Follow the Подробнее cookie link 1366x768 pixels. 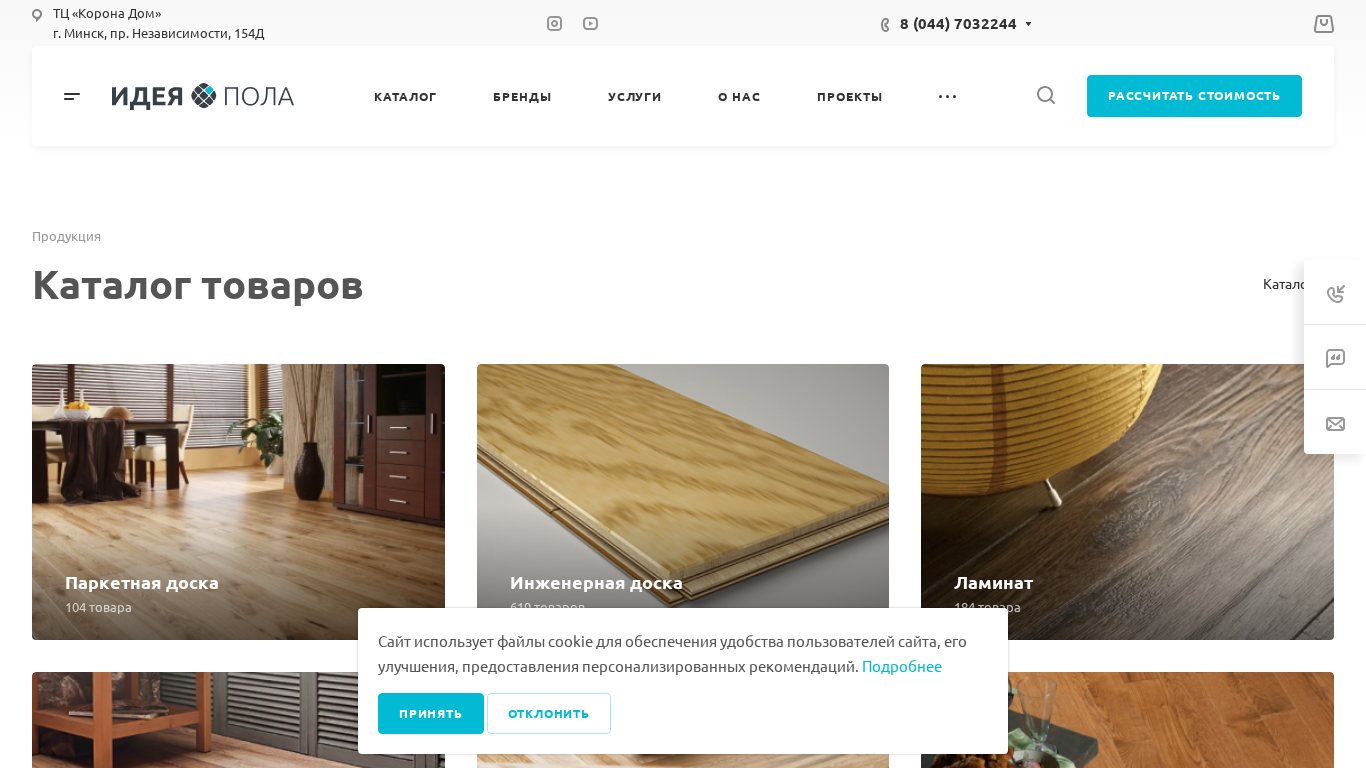point(902,666)
